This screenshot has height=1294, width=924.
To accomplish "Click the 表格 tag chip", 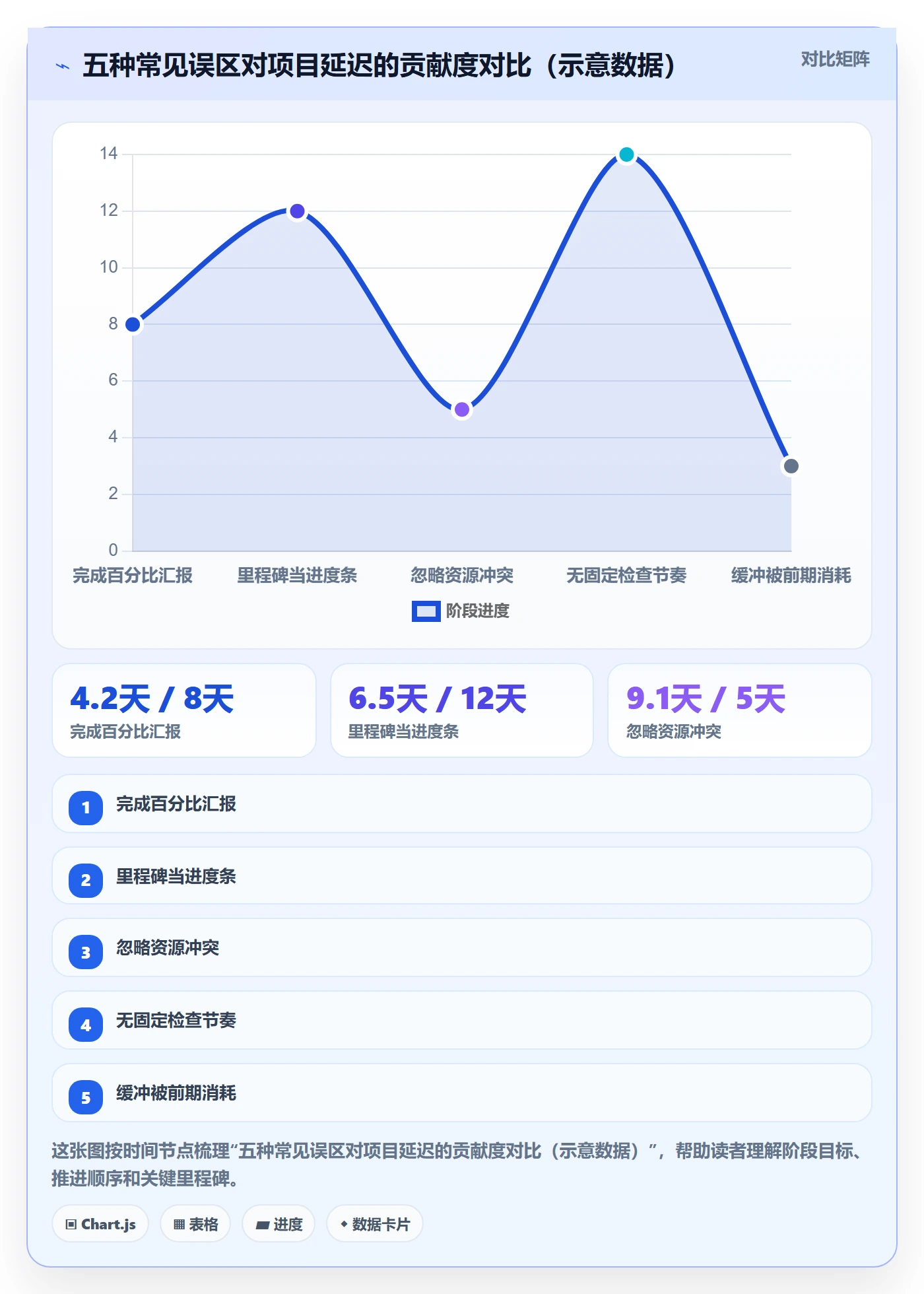I will [195, 1224].
